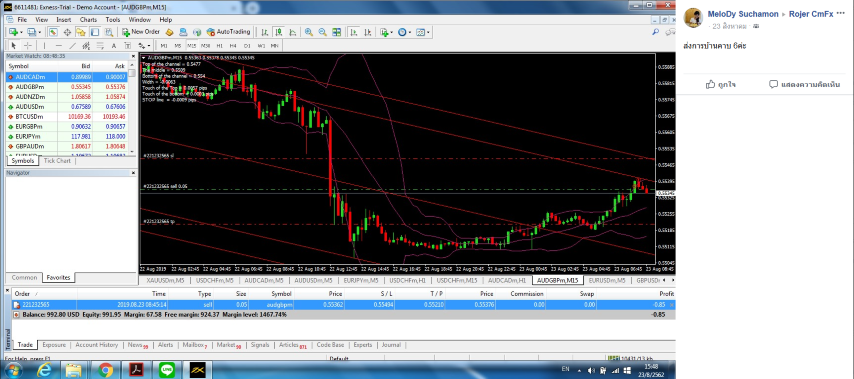This screenshot has height=379, width=854.
Task: Enable the chart auto scroll toggle
Action: 353,32
